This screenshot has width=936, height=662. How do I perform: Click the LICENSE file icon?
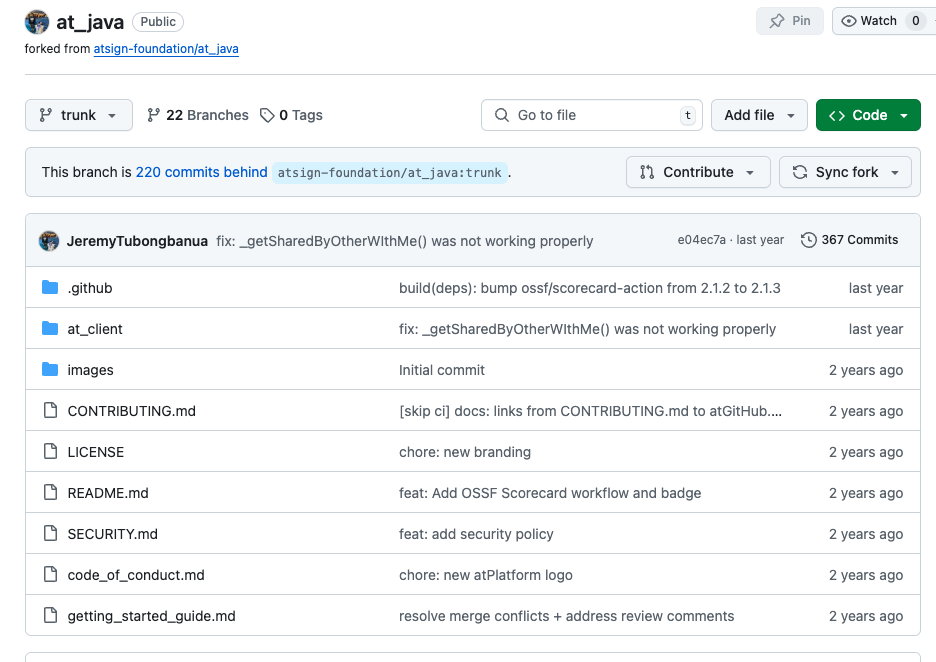[51, 452]
